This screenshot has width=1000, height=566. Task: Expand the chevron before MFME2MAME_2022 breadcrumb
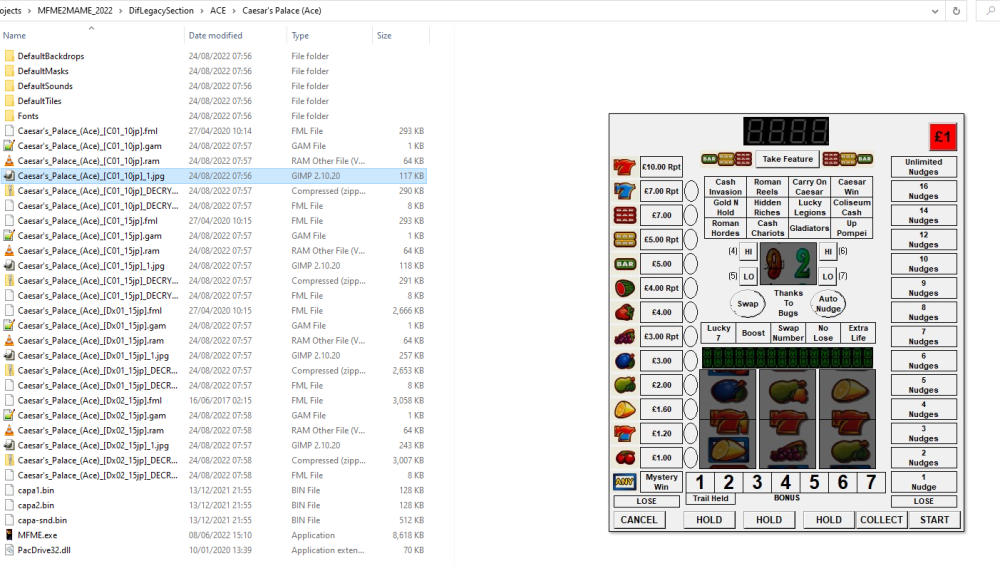(x=29, y=11)
